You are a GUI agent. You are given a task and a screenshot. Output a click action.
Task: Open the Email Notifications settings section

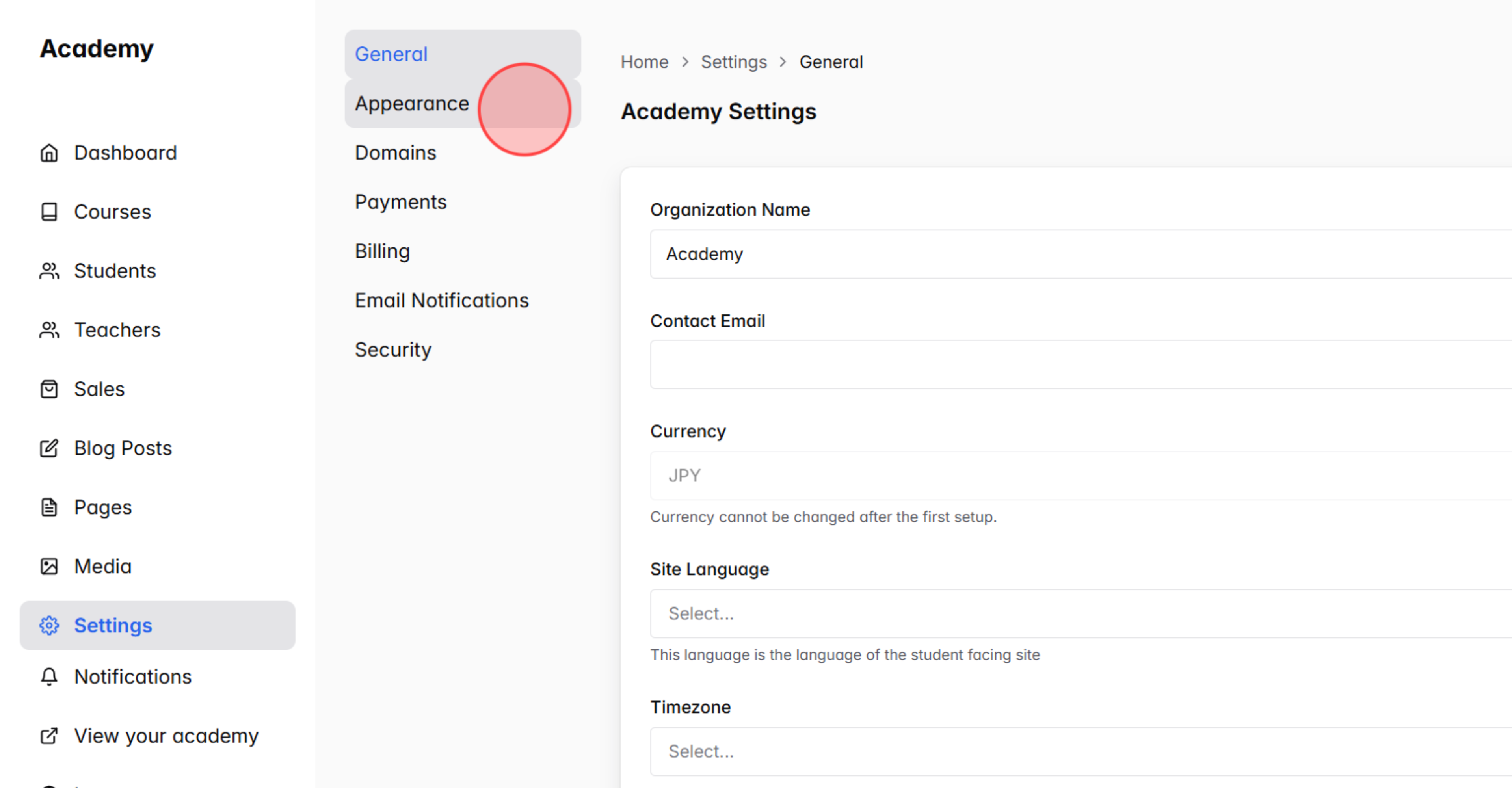tap(441, 300)
